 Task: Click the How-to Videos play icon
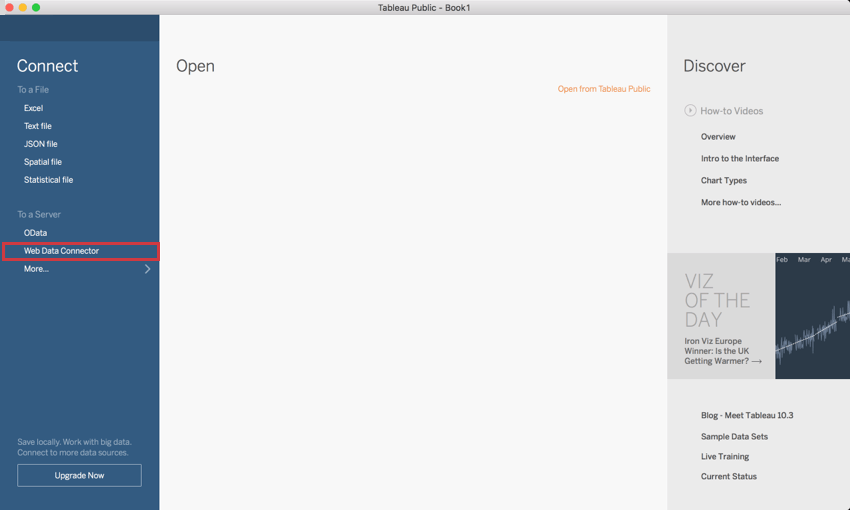[x=690, y=111]
